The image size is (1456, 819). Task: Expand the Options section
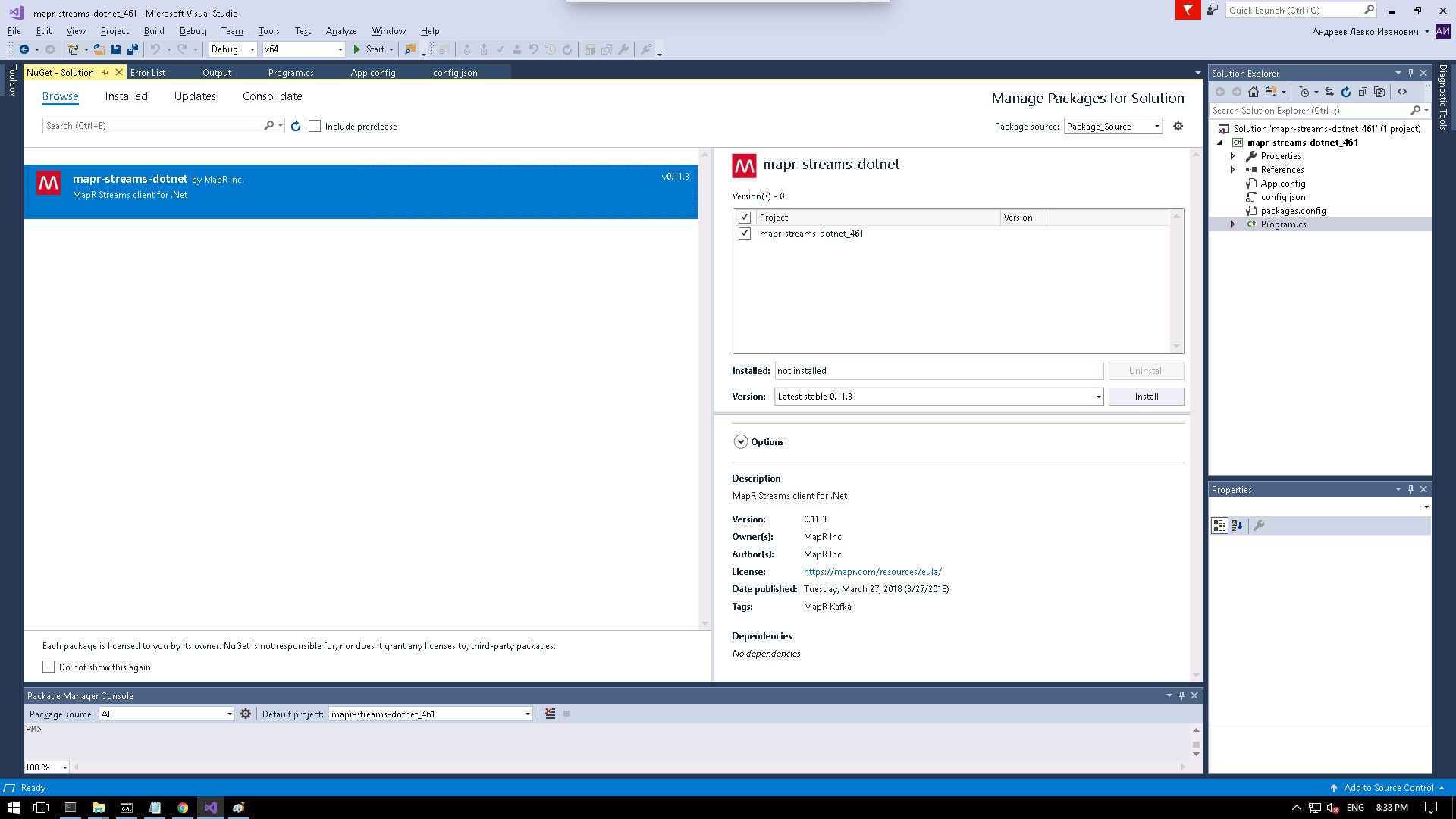point(741,441)
